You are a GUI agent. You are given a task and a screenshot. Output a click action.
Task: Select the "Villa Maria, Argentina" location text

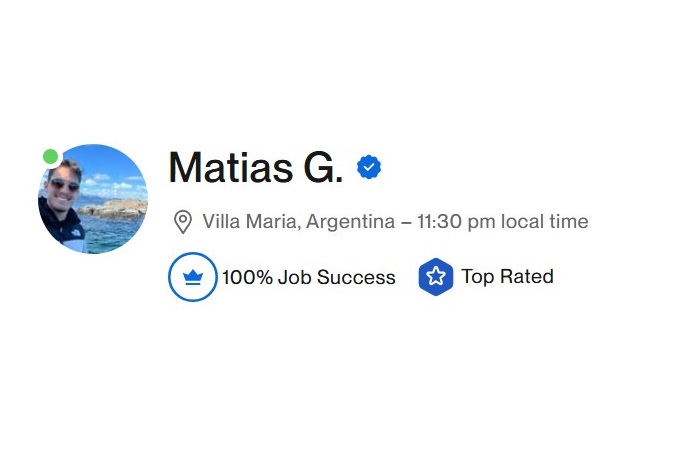coord(298,222)
